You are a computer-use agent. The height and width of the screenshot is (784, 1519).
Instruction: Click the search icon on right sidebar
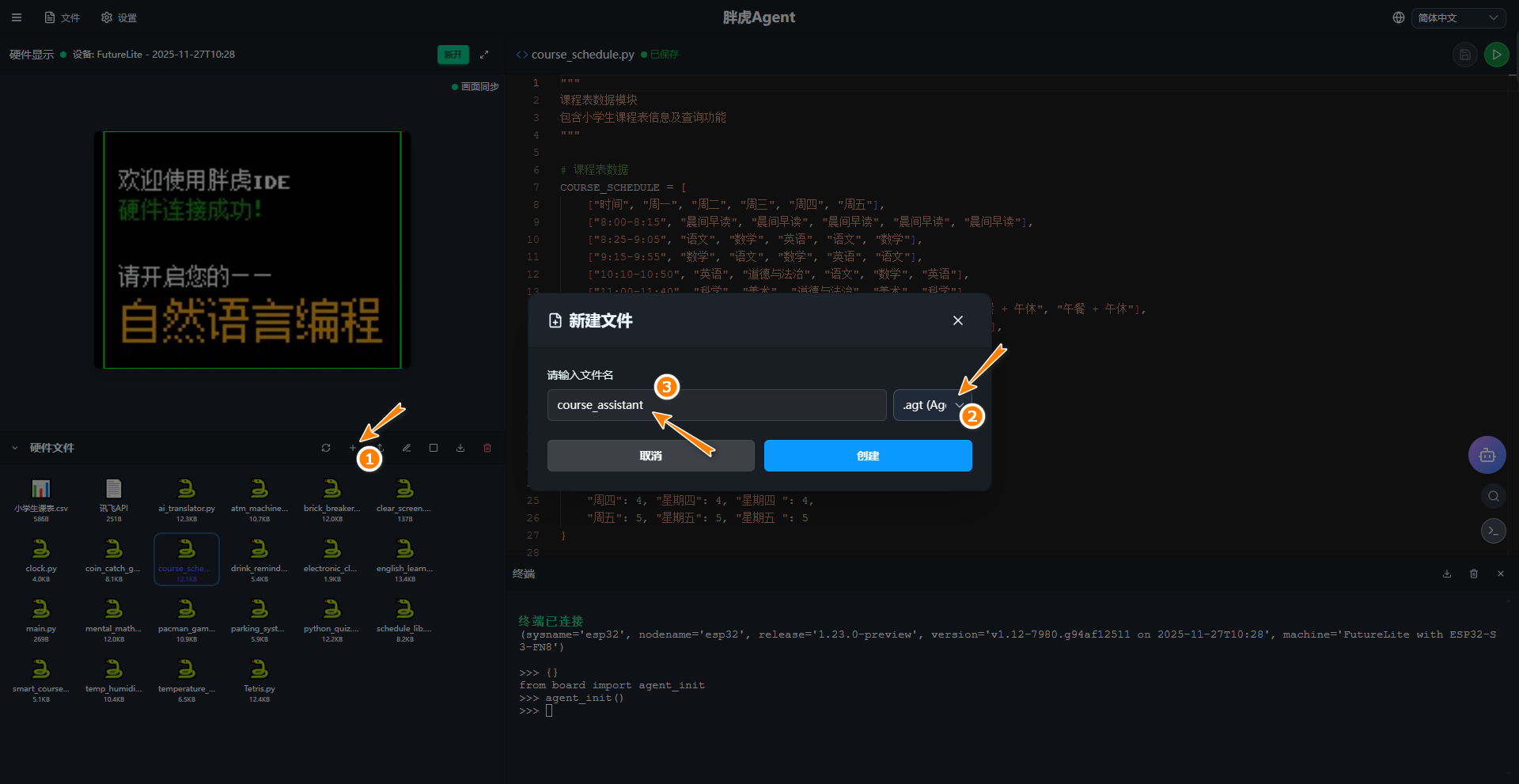pos(1493,496)
